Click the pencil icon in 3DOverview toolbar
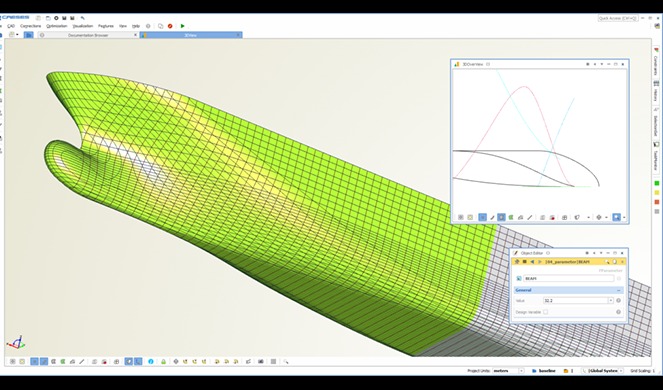663x390 pixels. (492, 217)
